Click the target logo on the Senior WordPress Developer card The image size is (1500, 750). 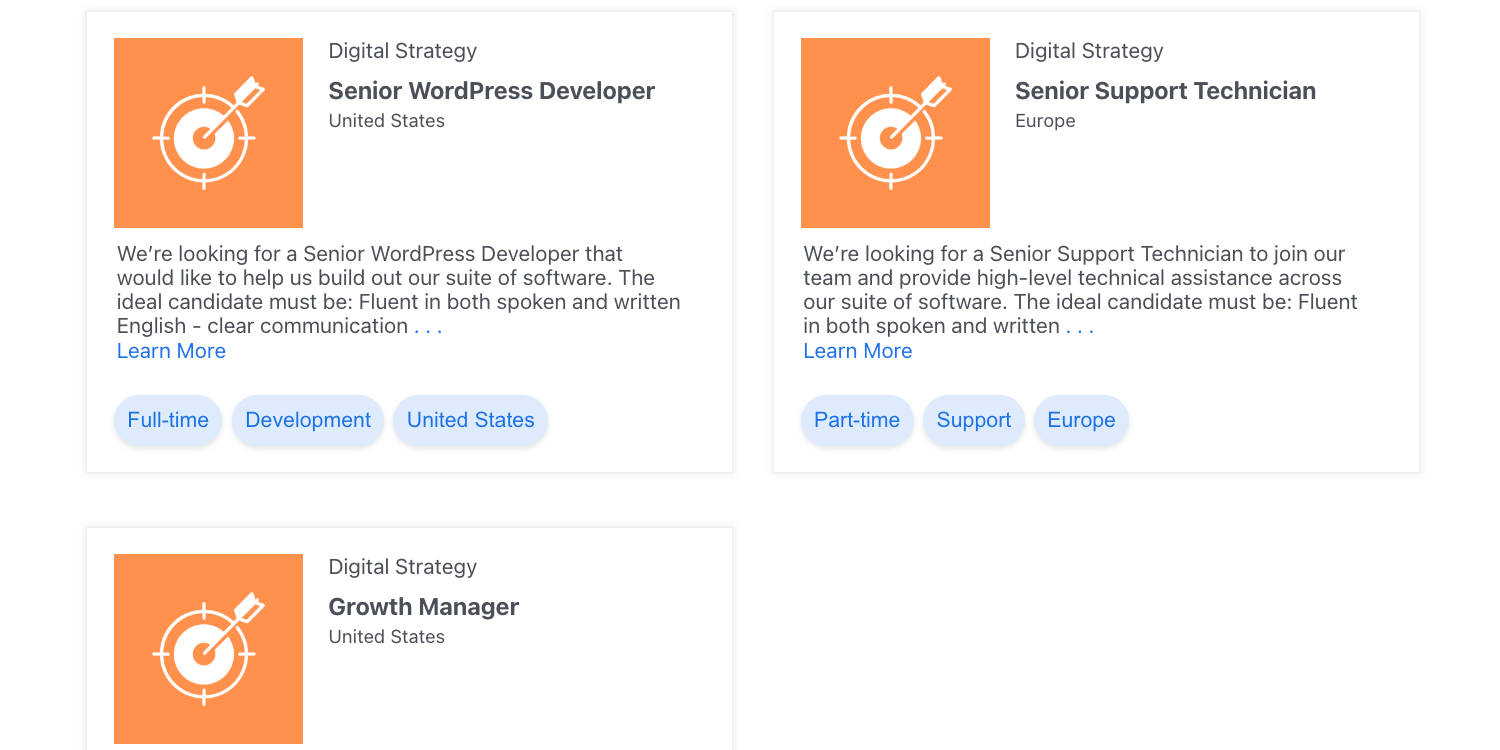click(208, 133)
